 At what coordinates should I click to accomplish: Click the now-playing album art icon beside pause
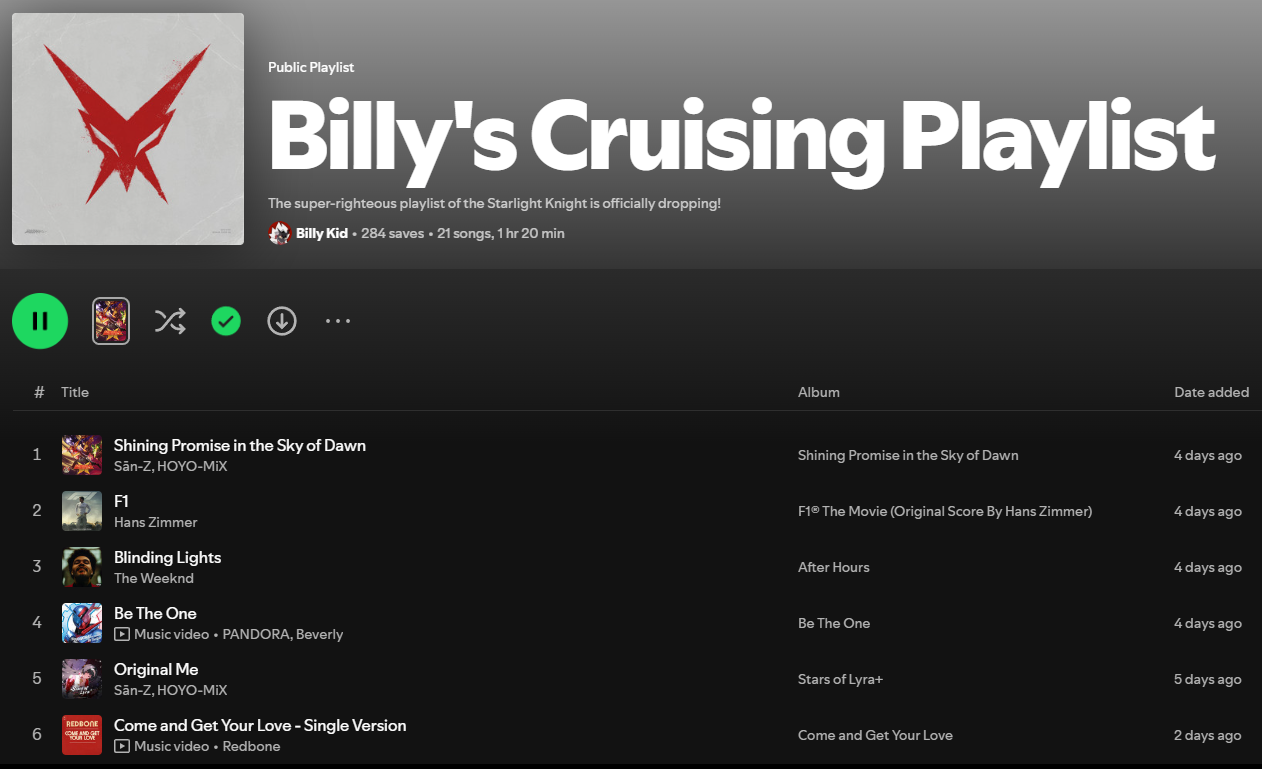tap(111, 321)
